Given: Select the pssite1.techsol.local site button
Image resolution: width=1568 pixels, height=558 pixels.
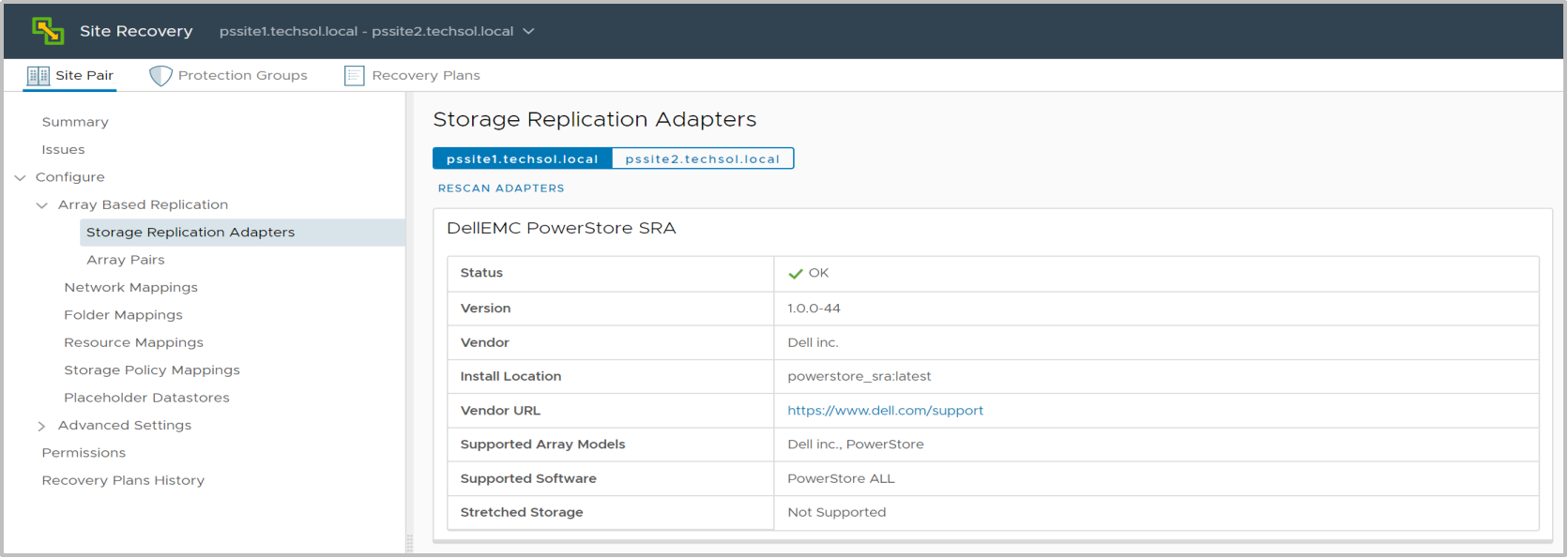Looking at the screenshot, I should 523,158.
